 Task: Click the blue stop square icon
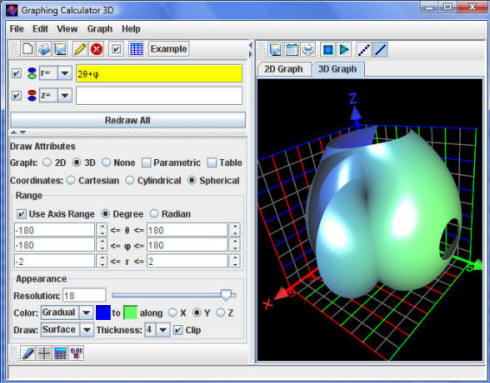328,50
